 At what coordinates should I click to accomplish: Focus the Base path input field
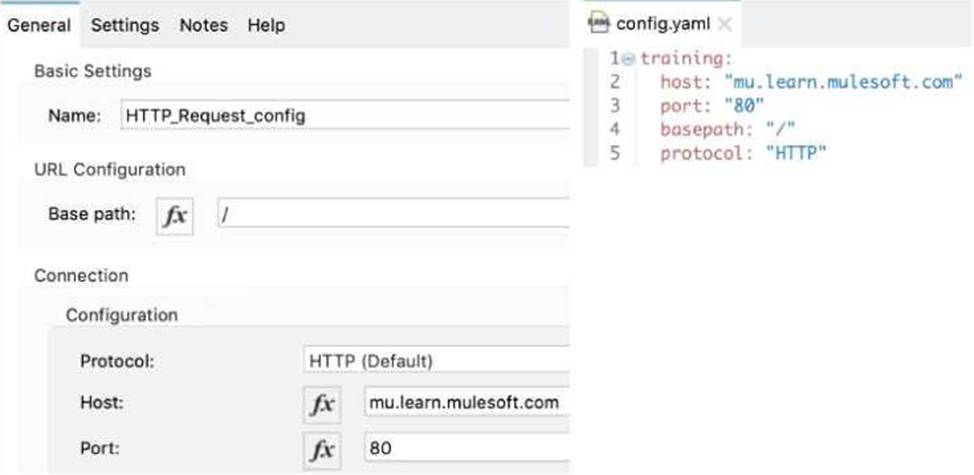392,214
